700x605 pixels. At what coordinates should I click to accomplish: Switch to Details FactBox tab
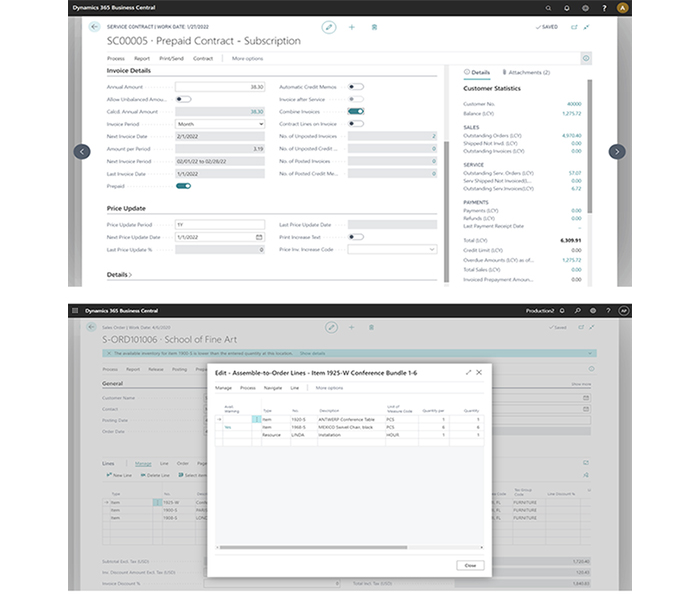click(x=477, y=72)
